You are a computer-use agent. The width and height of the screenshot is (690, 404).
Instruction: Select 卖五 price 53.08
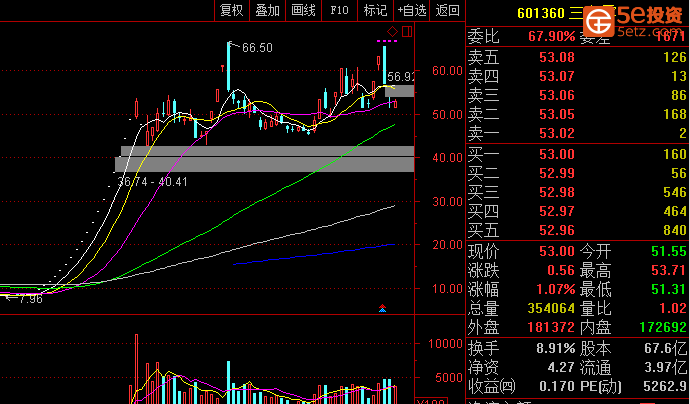[x=557, y=57]
